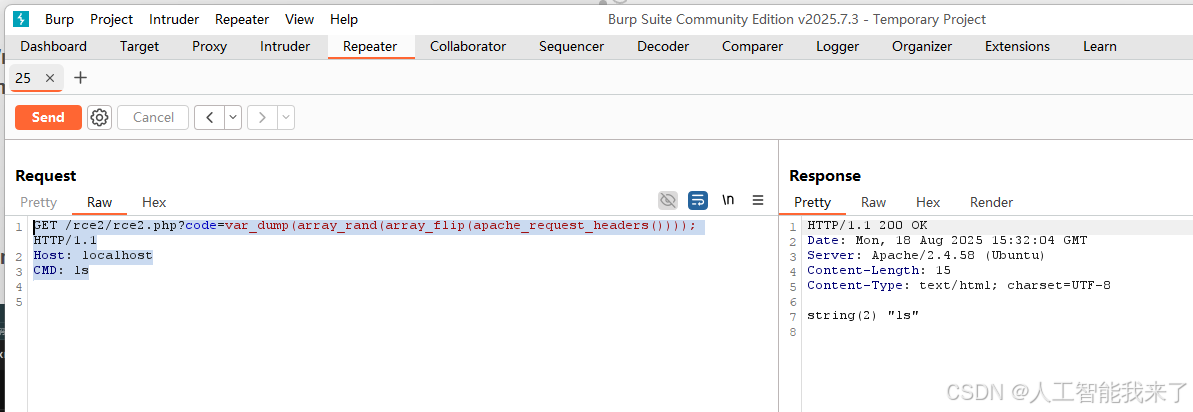Select Response Render view tab
1193x412 pixels.
pos(991,202)
